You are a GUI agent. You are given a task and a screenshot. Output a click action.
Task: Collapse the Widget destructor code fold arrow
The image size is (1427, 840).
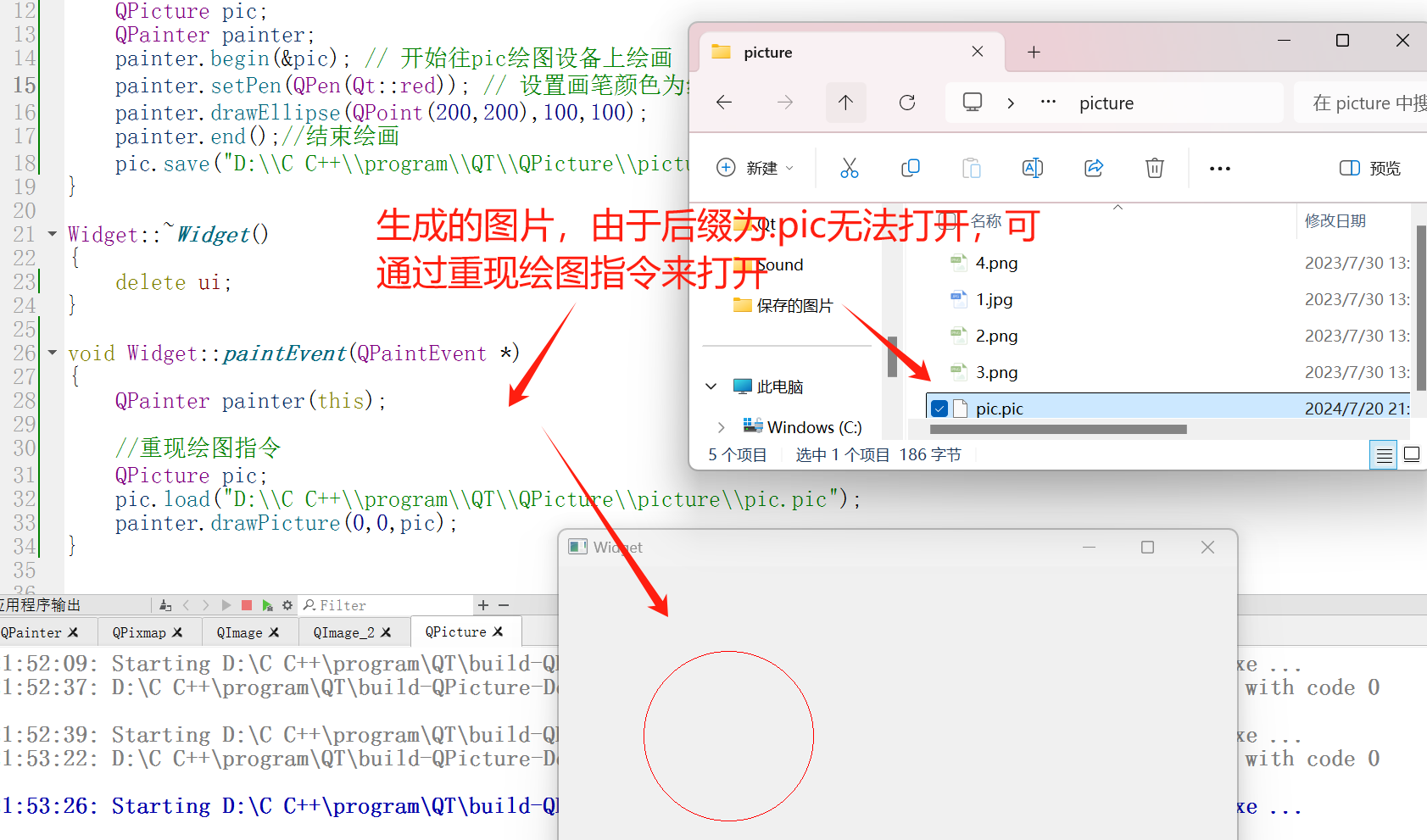pyautogui.click(x=53, y=234)
